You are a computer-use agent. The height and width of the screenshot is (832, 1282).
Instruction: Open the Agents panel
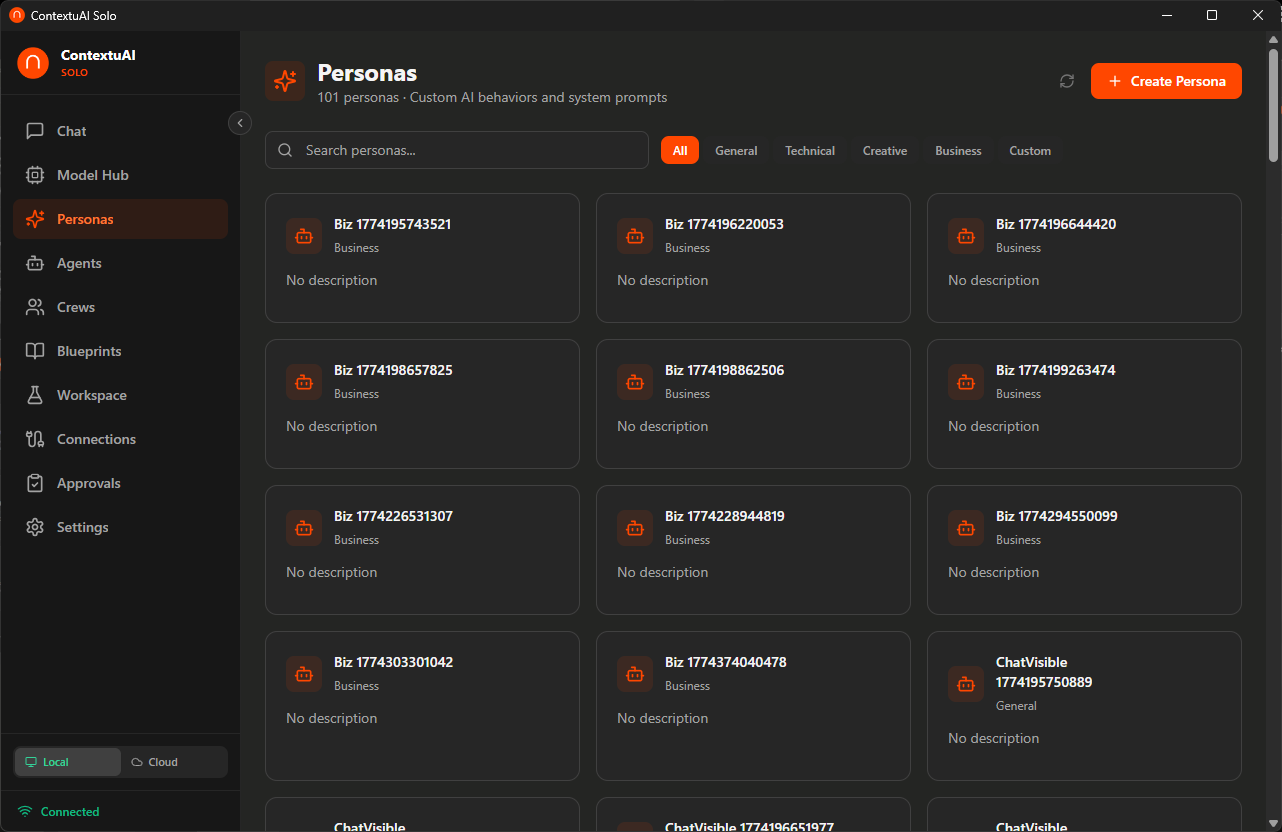[x=78, y=263]
